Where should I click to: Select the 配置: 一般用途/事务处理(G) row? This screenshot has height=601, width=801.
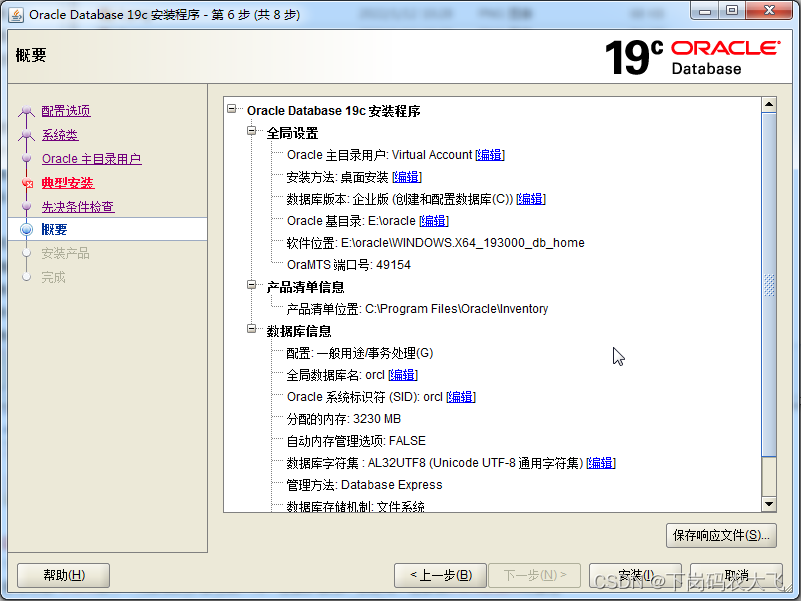(x=360, y=353)
